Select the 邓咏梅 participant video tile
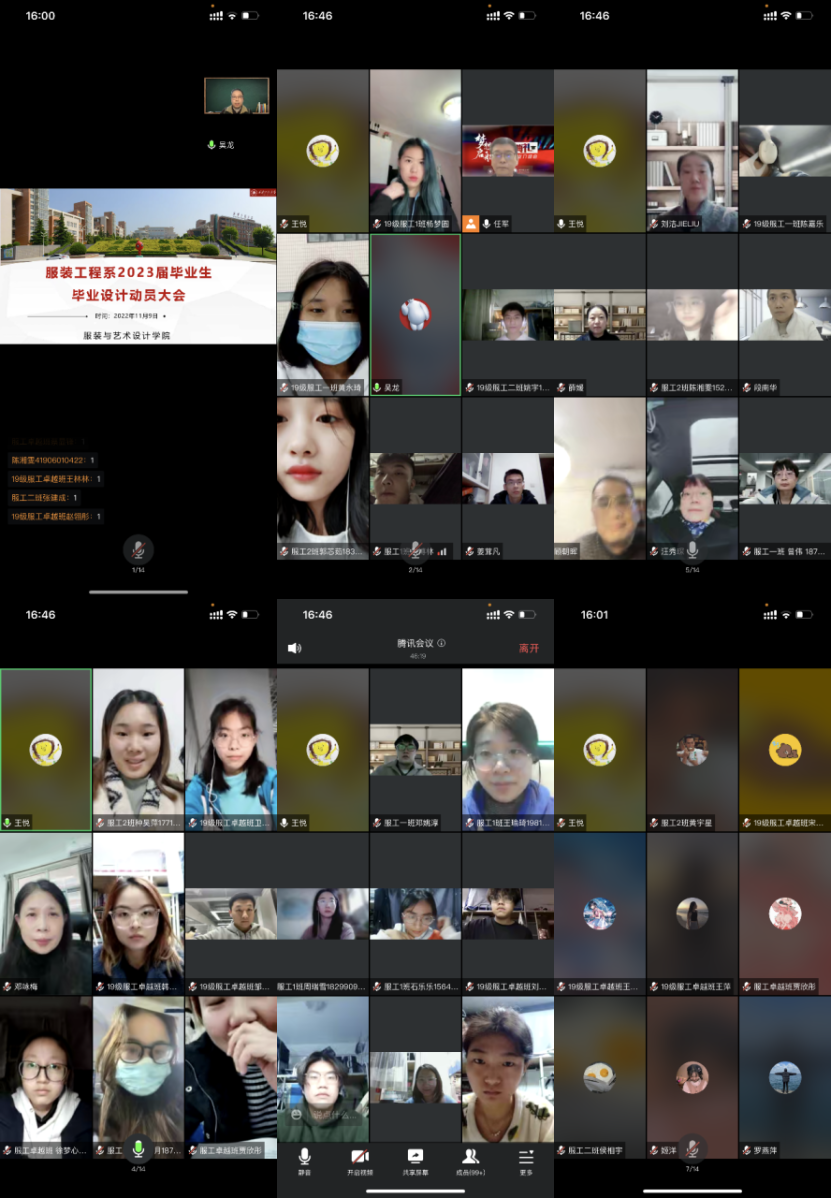The width and height of the screenshot is (831, 1198). point(46,913)
